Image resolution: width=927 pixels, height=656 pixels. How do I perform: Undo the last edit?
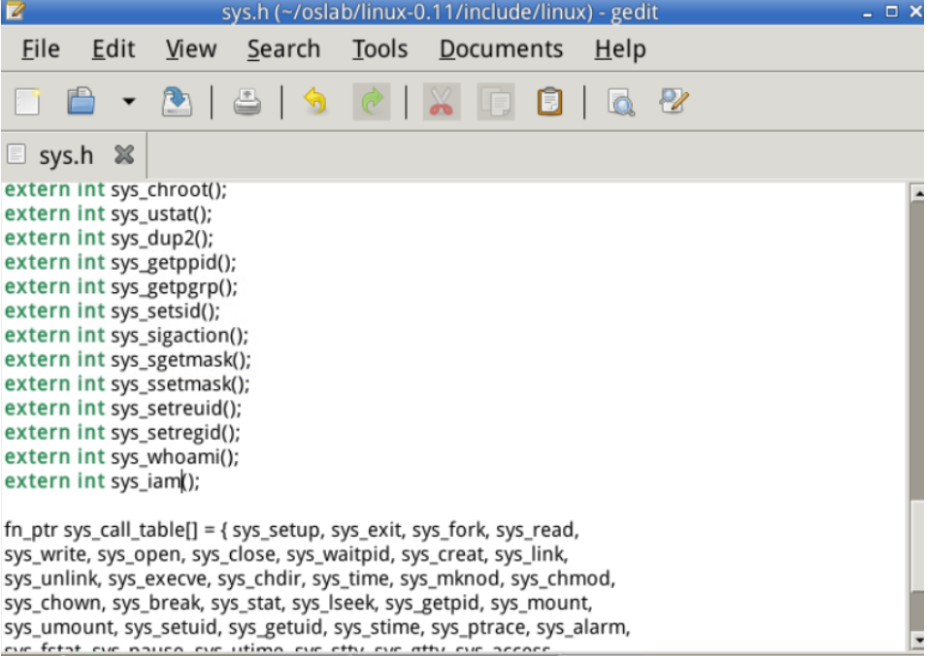[x=315, y=102]
